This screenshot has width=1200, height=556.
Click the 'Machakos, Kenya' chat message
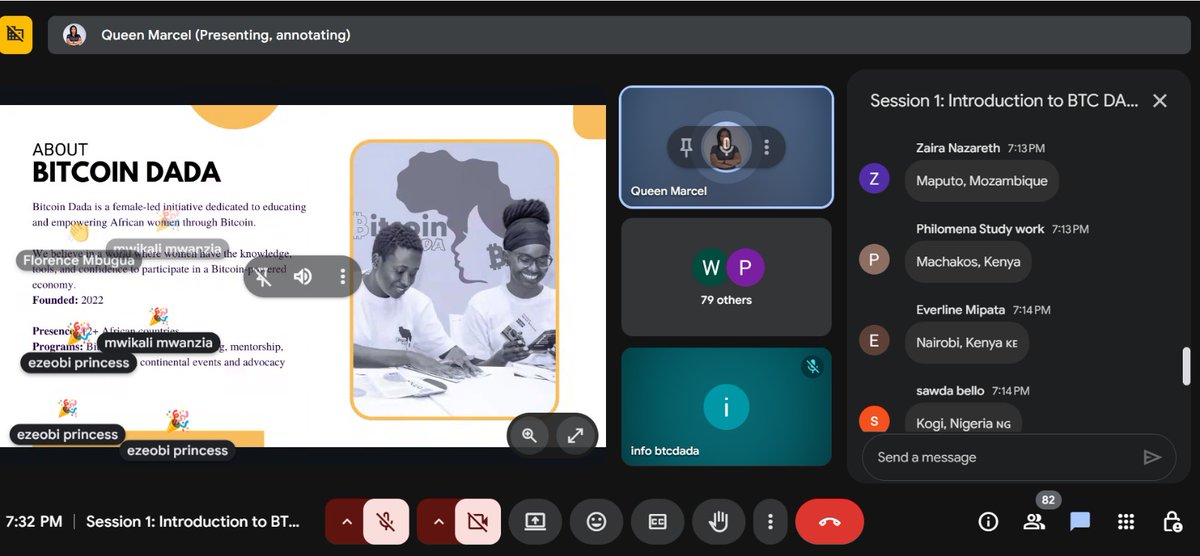click(968, 262)
